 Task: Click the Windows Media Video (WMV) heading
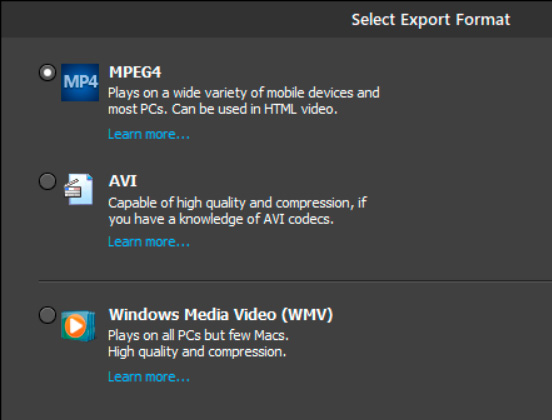pos(221,314)
